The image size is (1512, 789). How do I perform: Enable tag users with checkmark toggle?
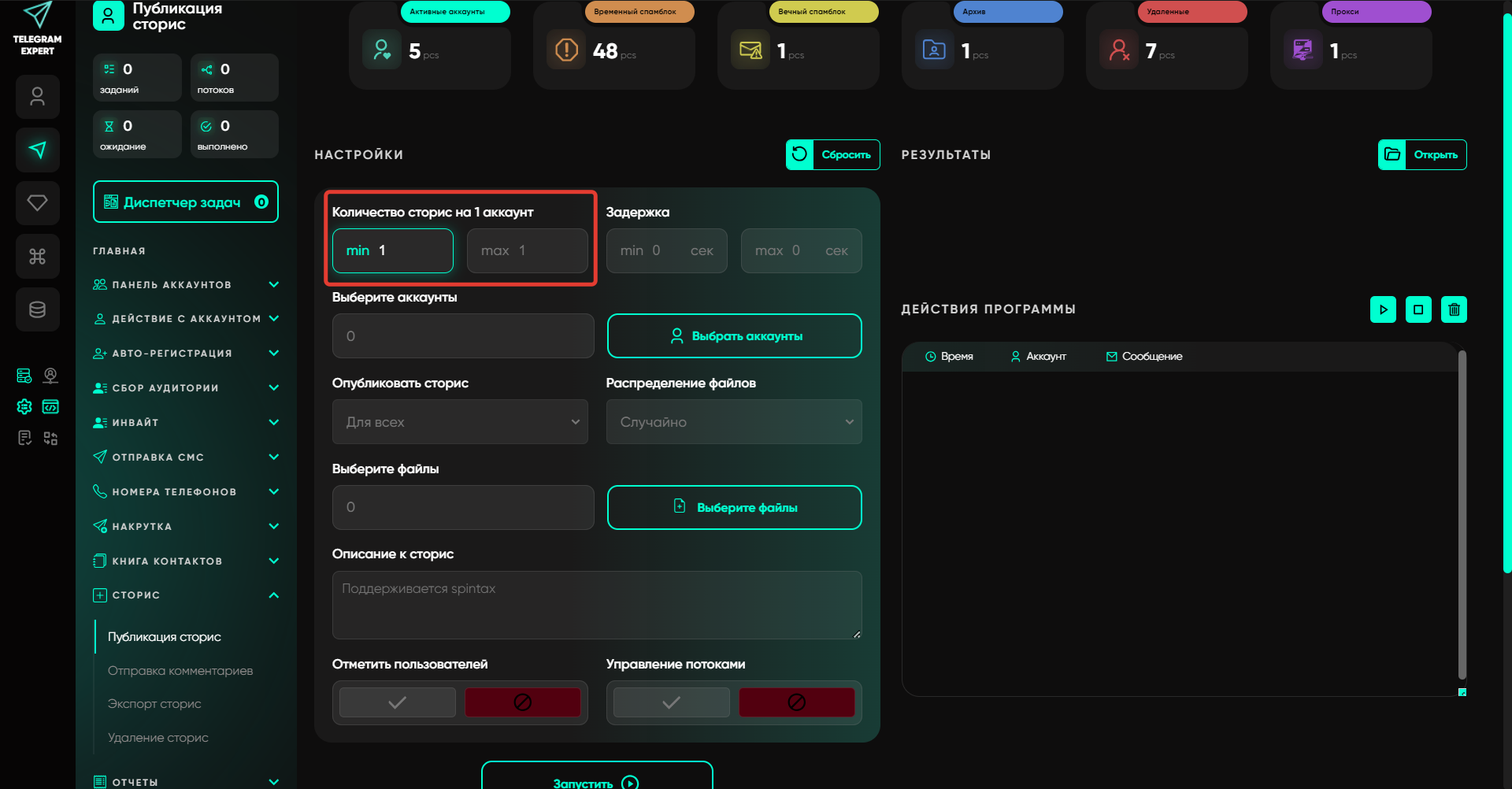coord(398,702)
